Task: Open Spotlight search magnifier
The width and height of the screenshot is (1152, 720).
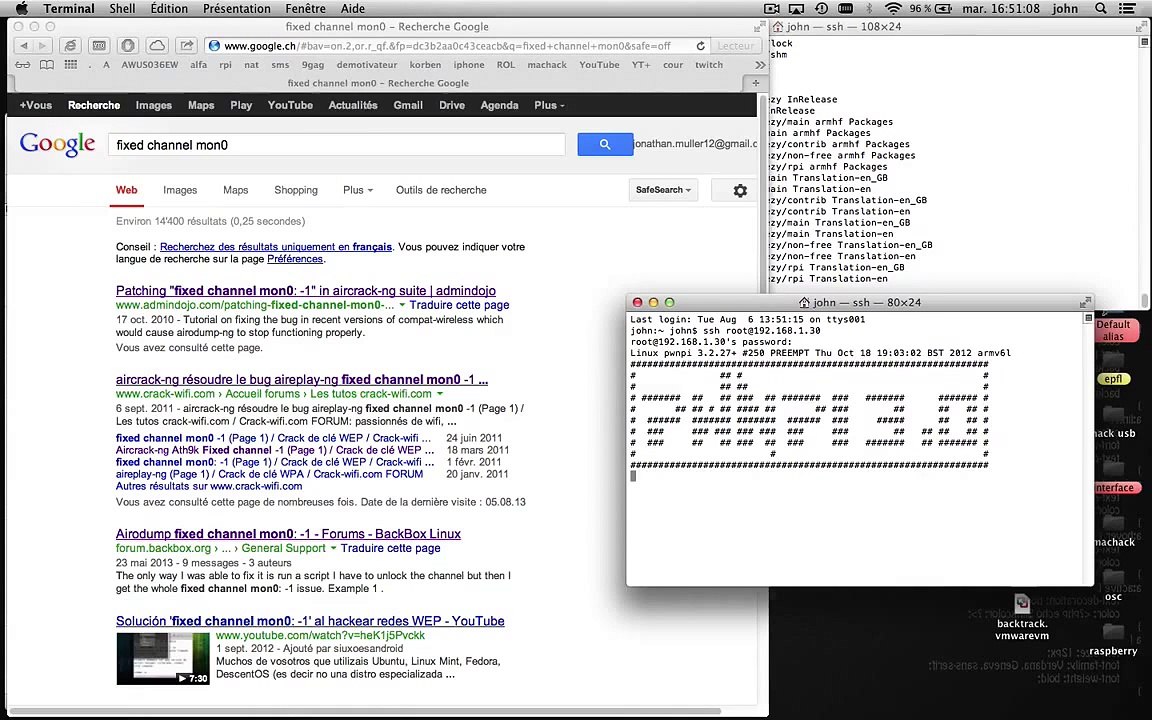Action: click(1101, 8)
